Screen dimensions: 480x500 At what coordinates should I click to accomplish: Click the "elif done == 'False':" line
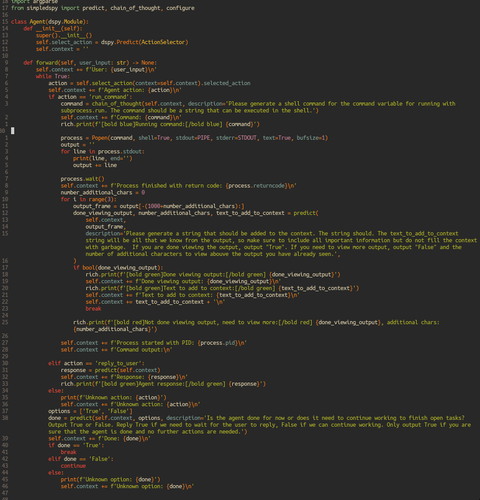click(81, 459)
